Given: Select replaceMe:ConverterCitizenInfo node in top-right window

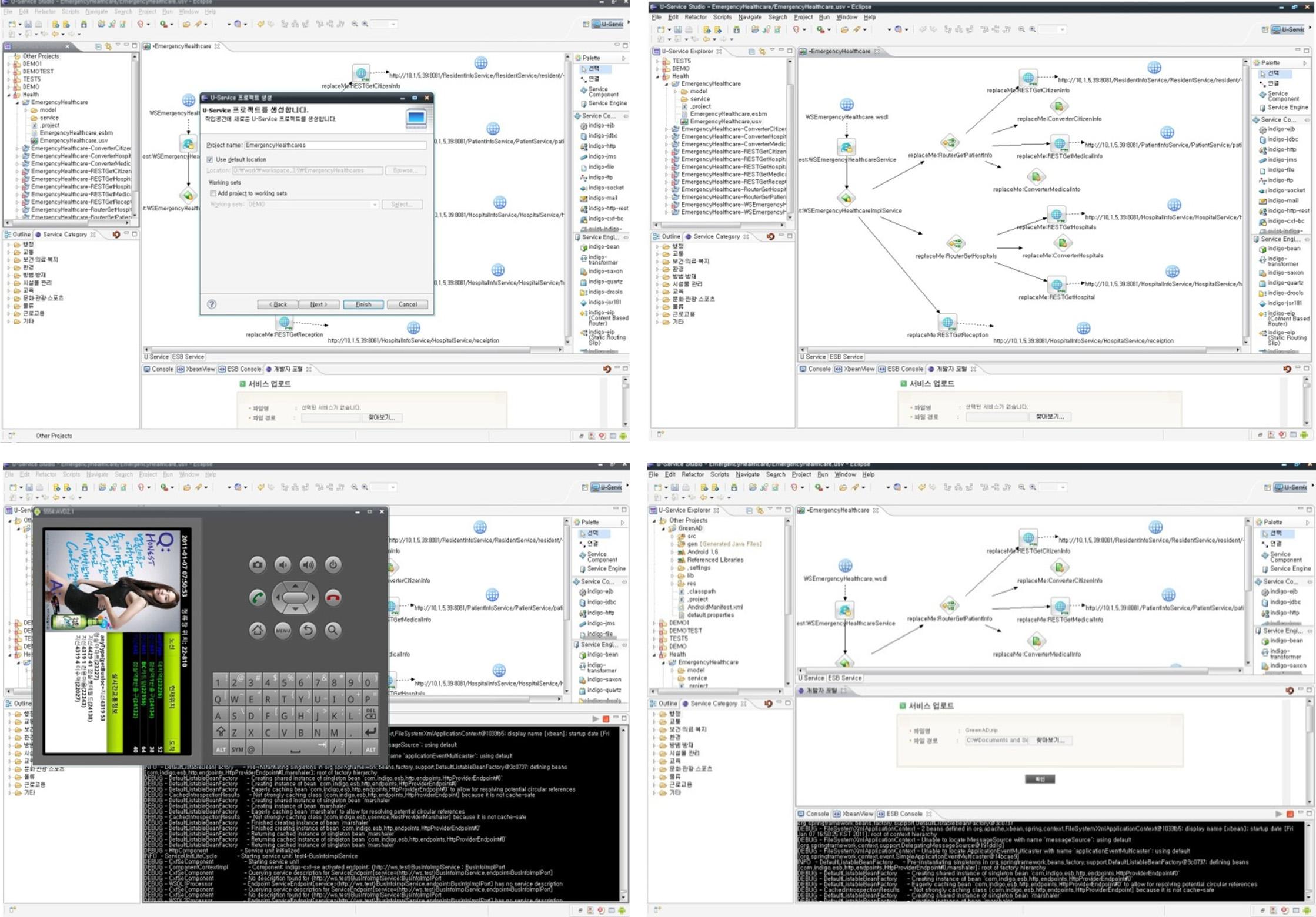Looking at the screenshot, I should [1058, 106].
